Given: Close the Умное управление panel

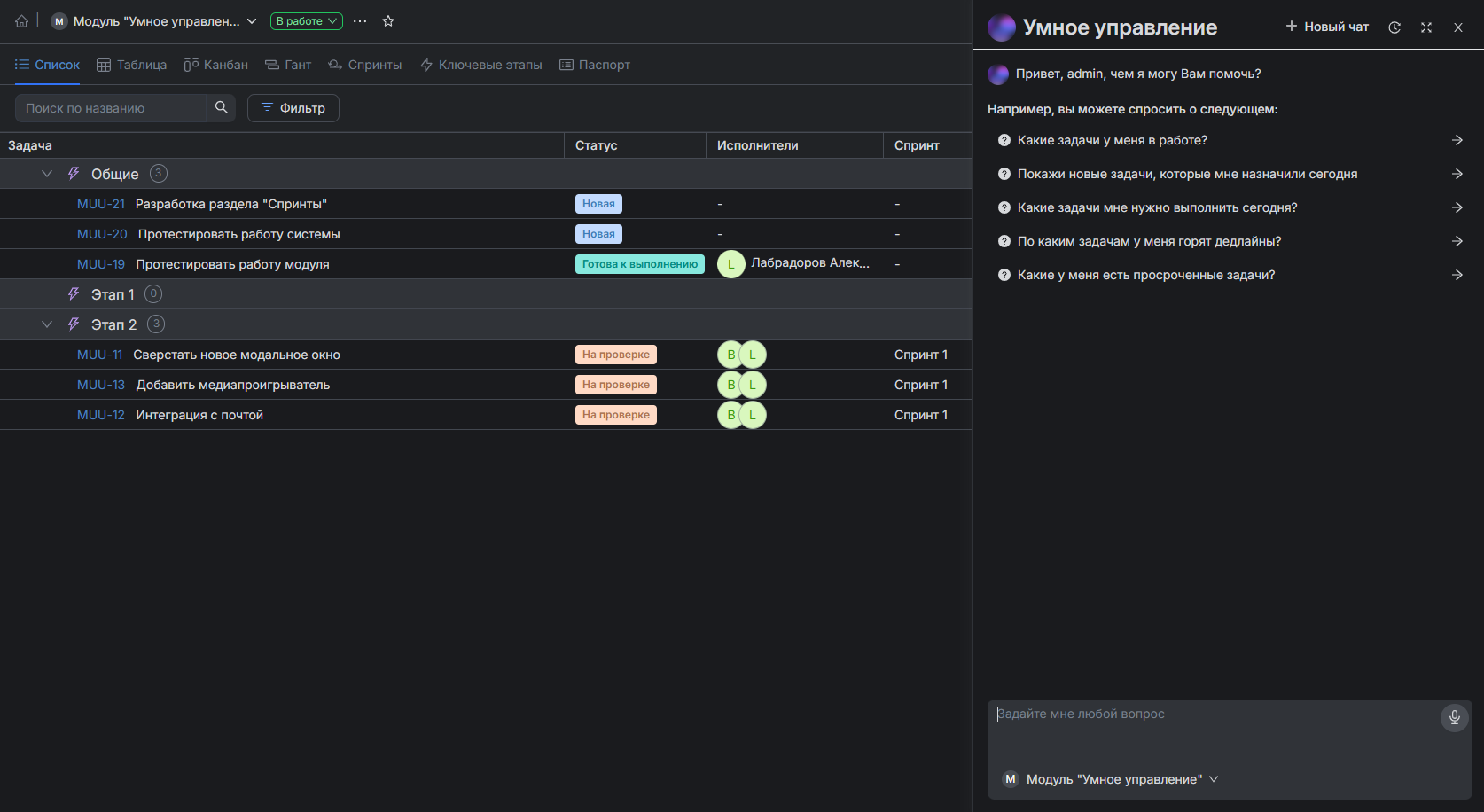Looking at the screenshot, I should pyautogui.click(x=1458, y=27).
